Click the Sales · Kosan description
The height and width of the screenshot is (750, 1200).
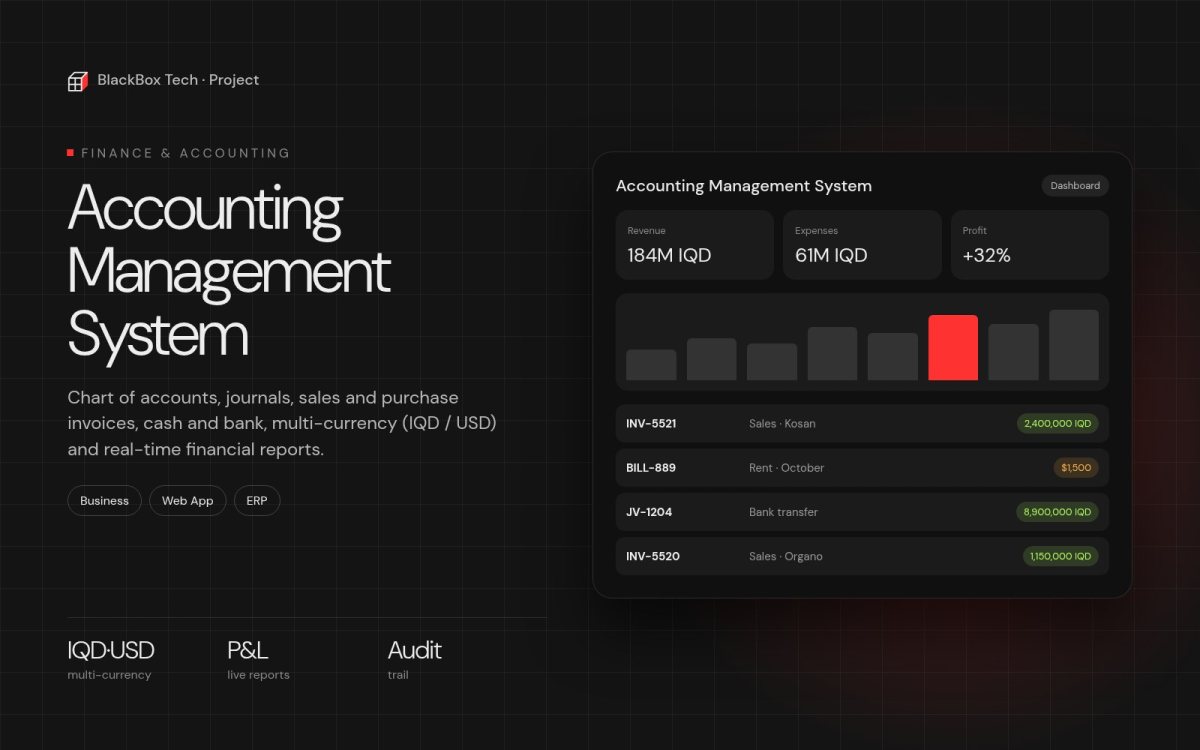782,424
